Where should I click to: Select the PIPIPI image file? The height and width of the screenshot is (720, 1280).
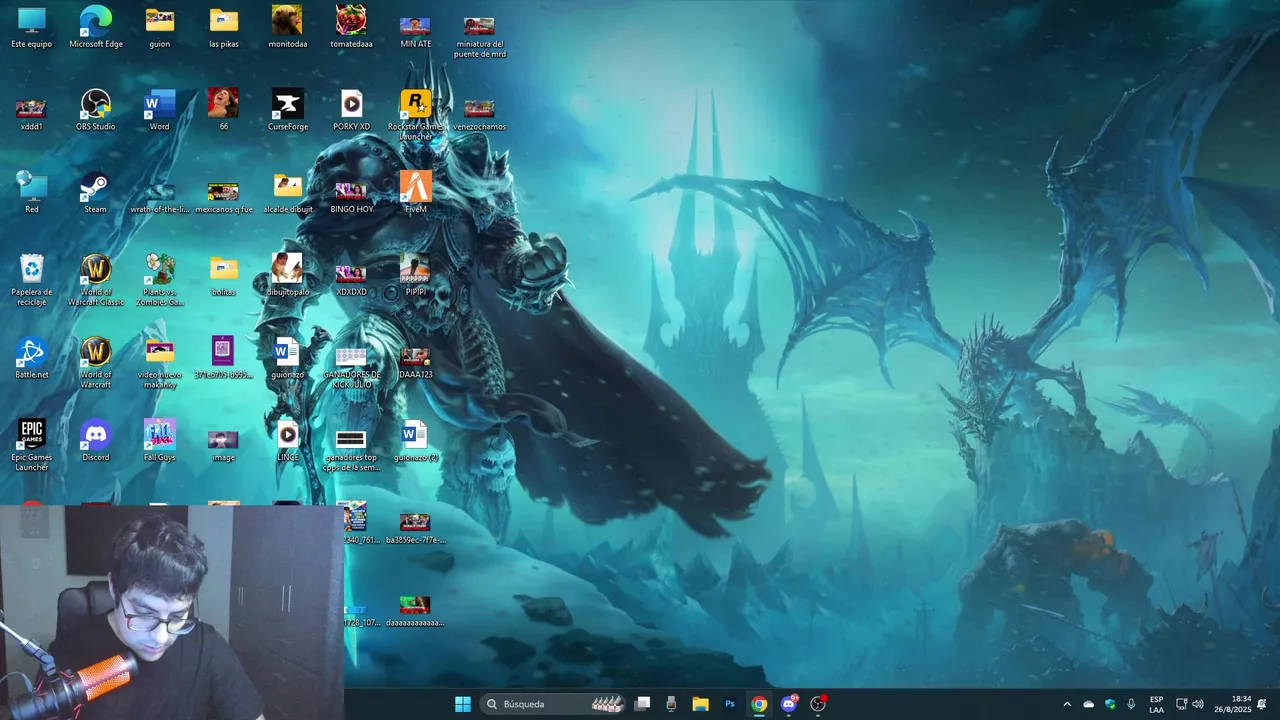coord(416,275)
